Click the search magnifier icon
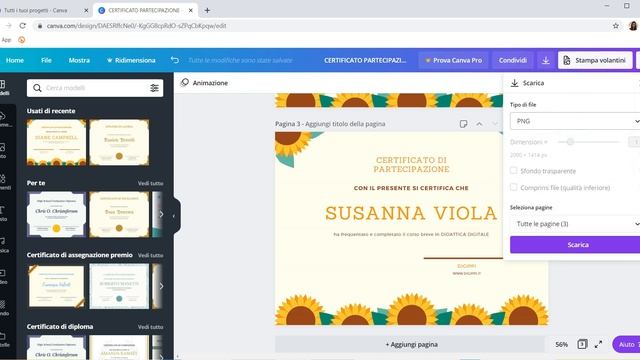Viewport: 640px width, 360px height. 37,88
